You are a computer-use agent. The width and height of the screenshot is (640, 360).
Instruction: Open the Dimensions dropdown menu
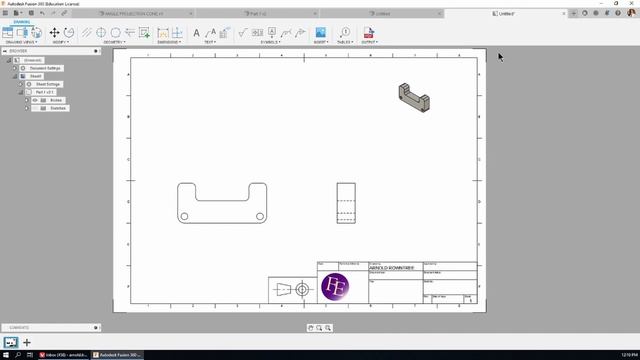tap(169, 42)
